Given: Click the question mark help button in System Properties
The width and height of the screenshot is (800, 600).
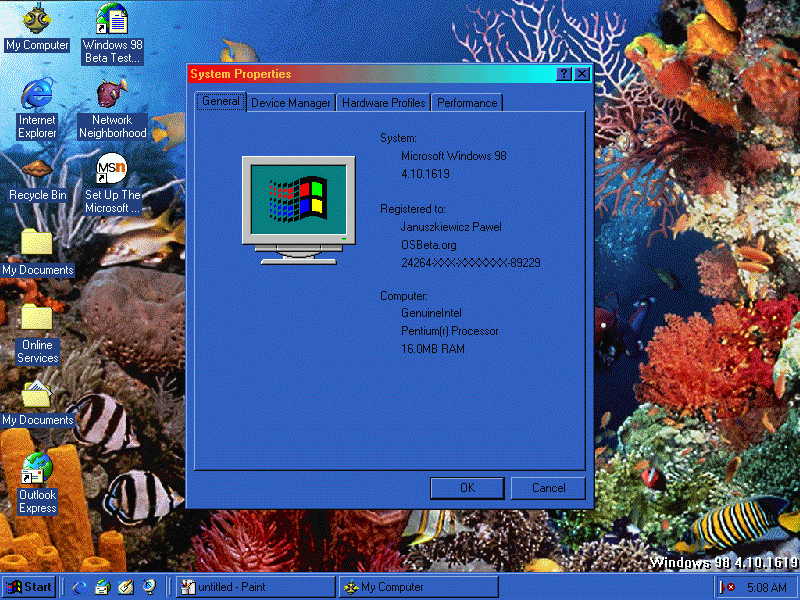Looking at the screenshot, I should 563,74.
